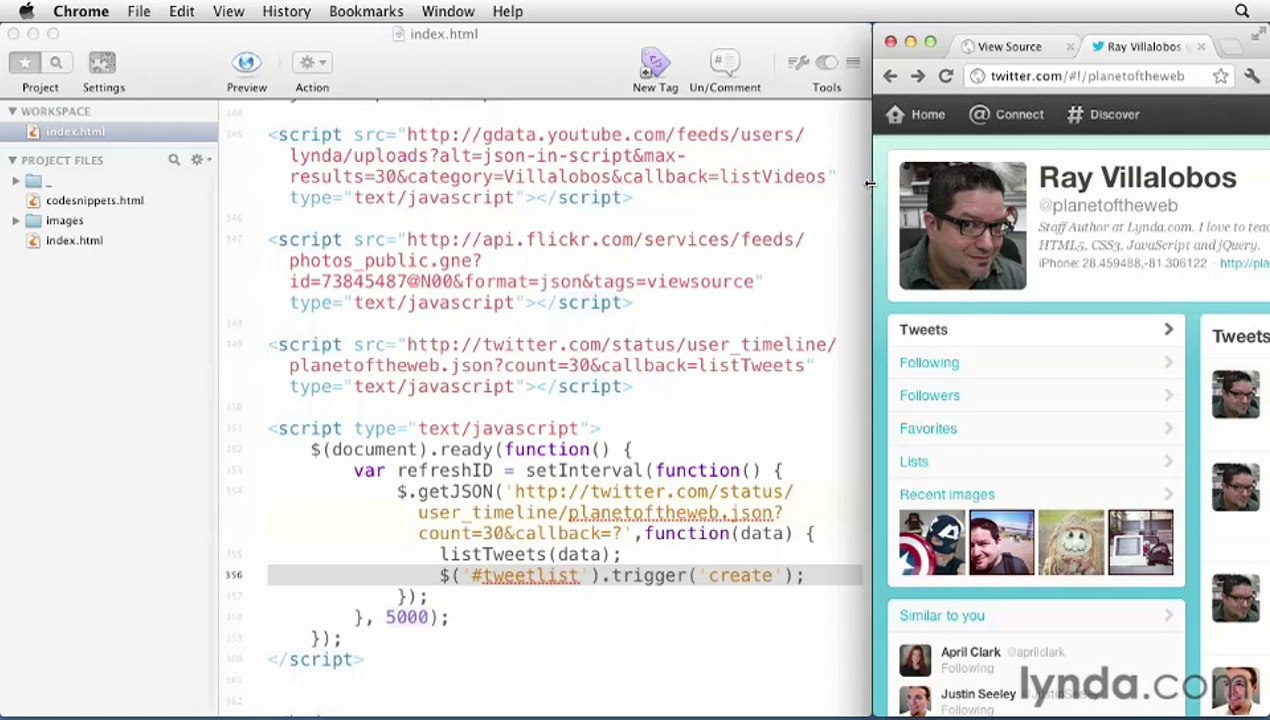Toggle the switch in the Tools group
The height and width of the screenshot is (720, 1270).
tap(826, 63)
